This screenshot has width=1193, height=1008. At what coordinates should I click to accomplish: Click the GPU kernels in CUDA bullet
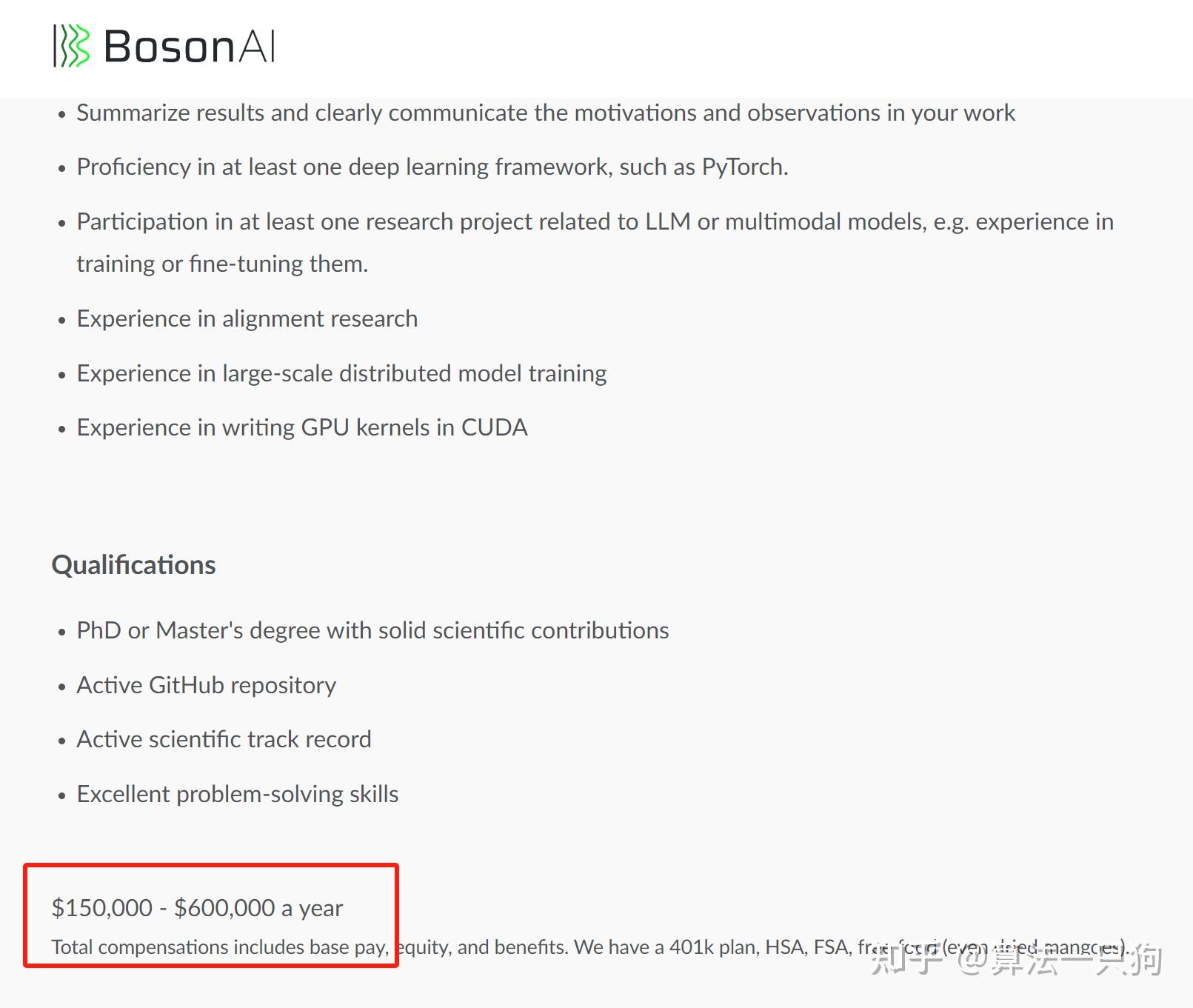302,428
